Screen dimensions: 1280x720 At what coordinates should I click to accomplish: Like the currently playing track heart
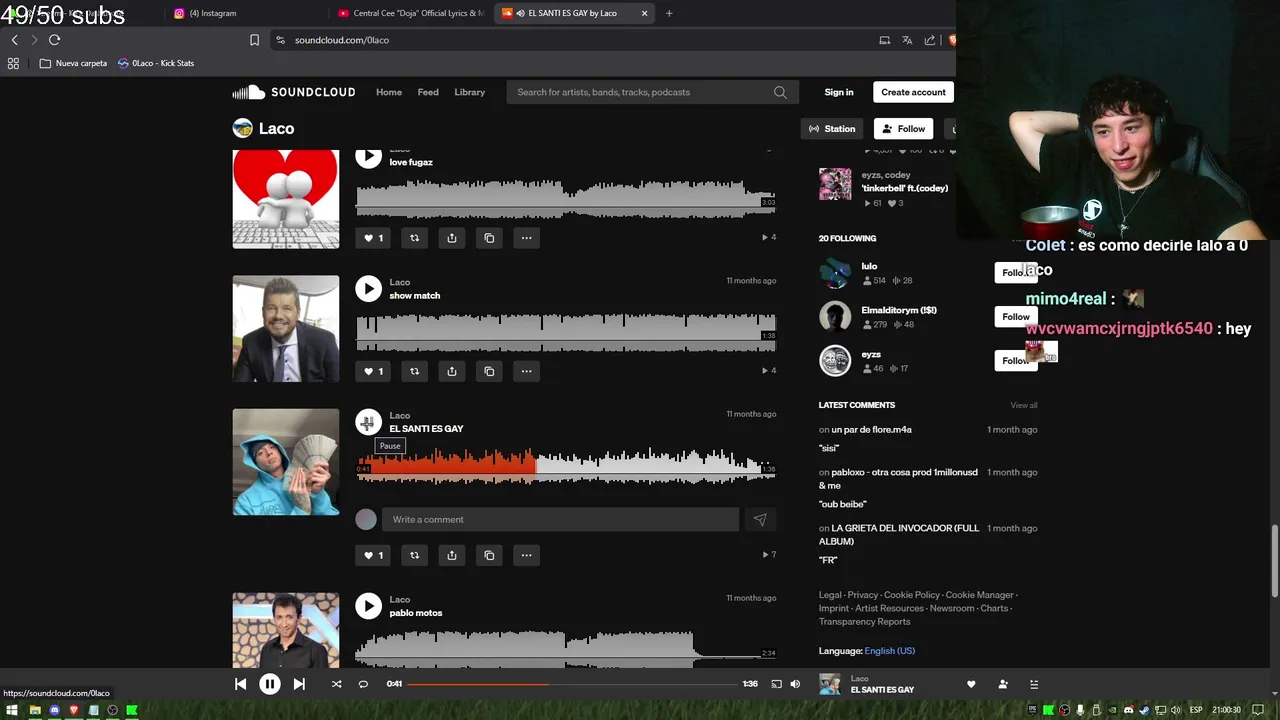(x=970, y=684)
